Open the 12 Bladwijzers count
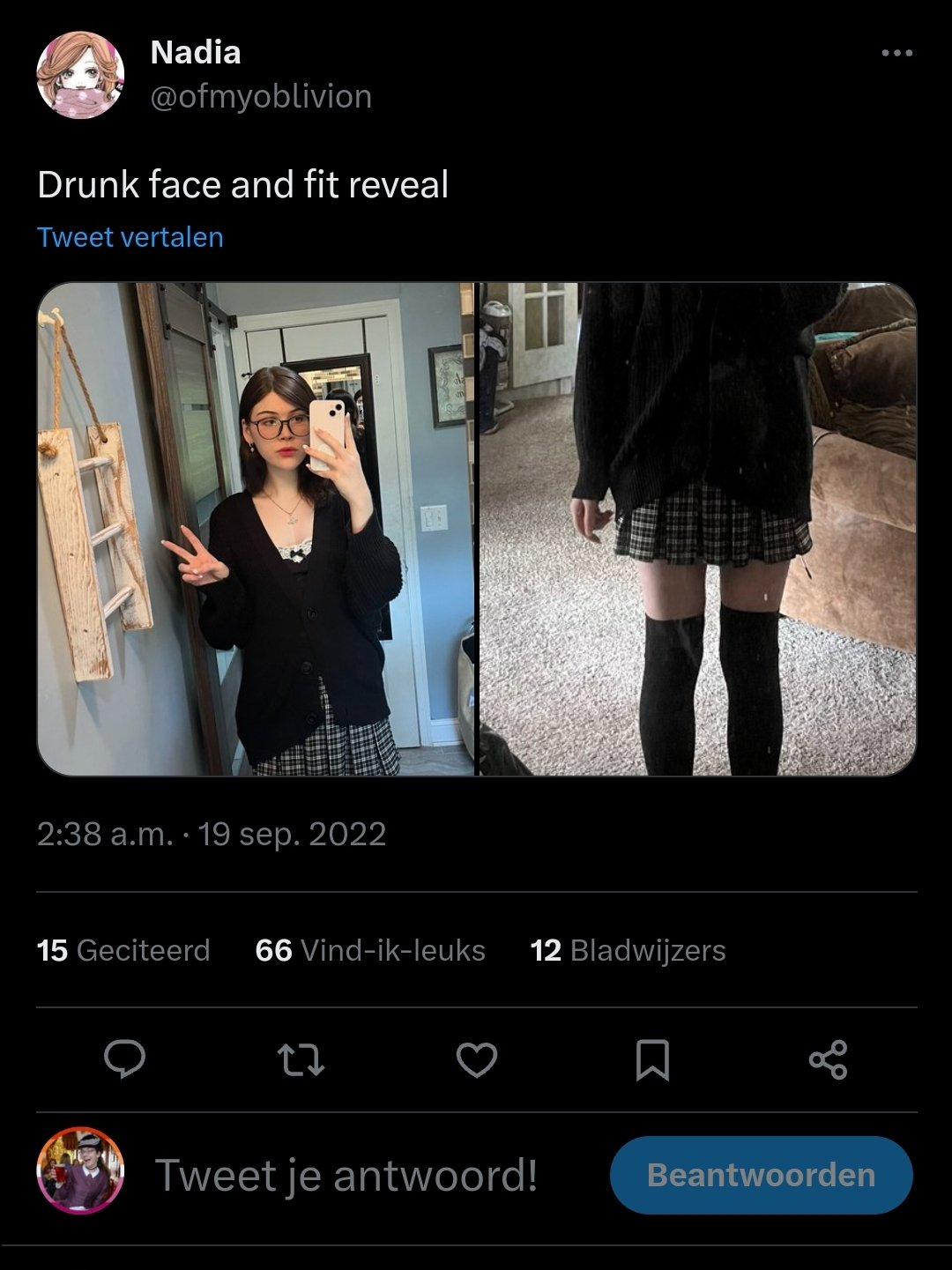 pos(628,950)
